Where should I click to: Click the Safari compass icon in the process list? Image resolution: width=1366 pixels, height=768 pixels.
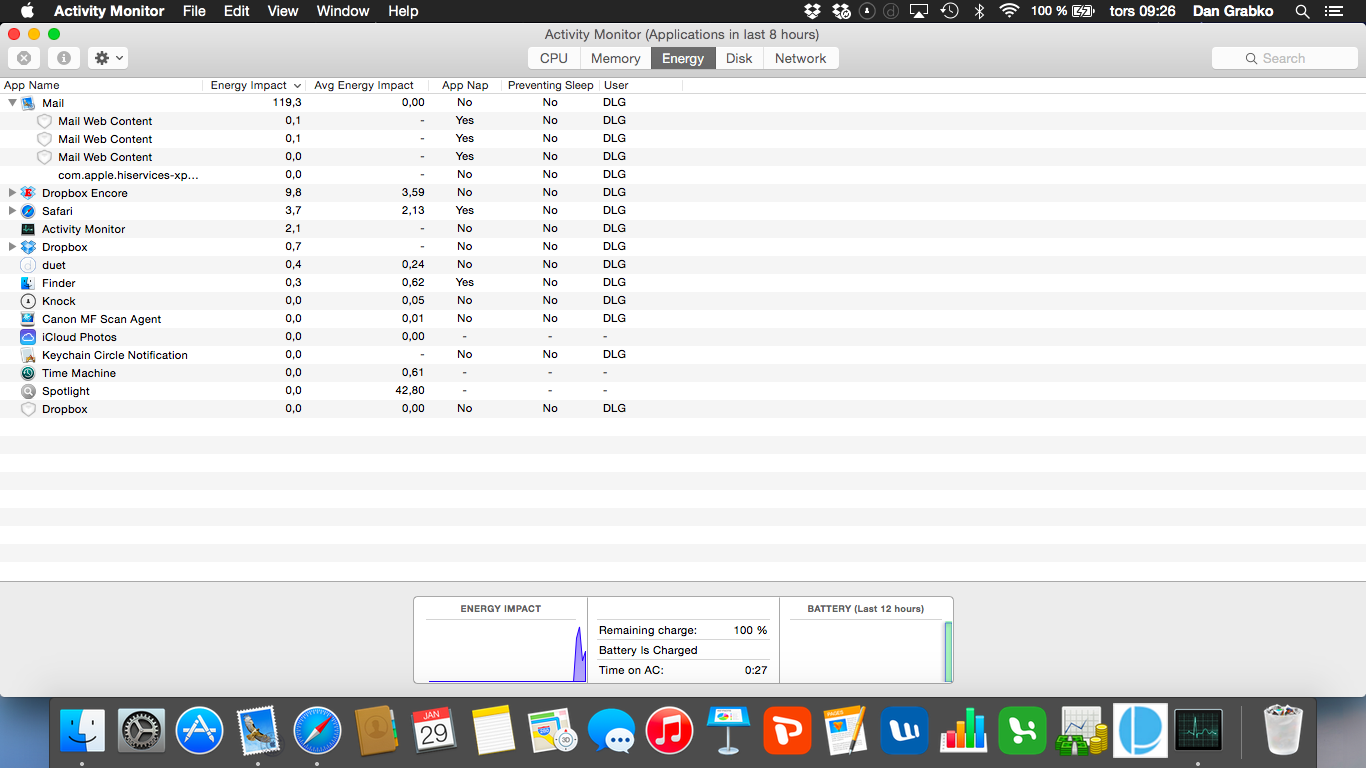[x=28, y=211]
